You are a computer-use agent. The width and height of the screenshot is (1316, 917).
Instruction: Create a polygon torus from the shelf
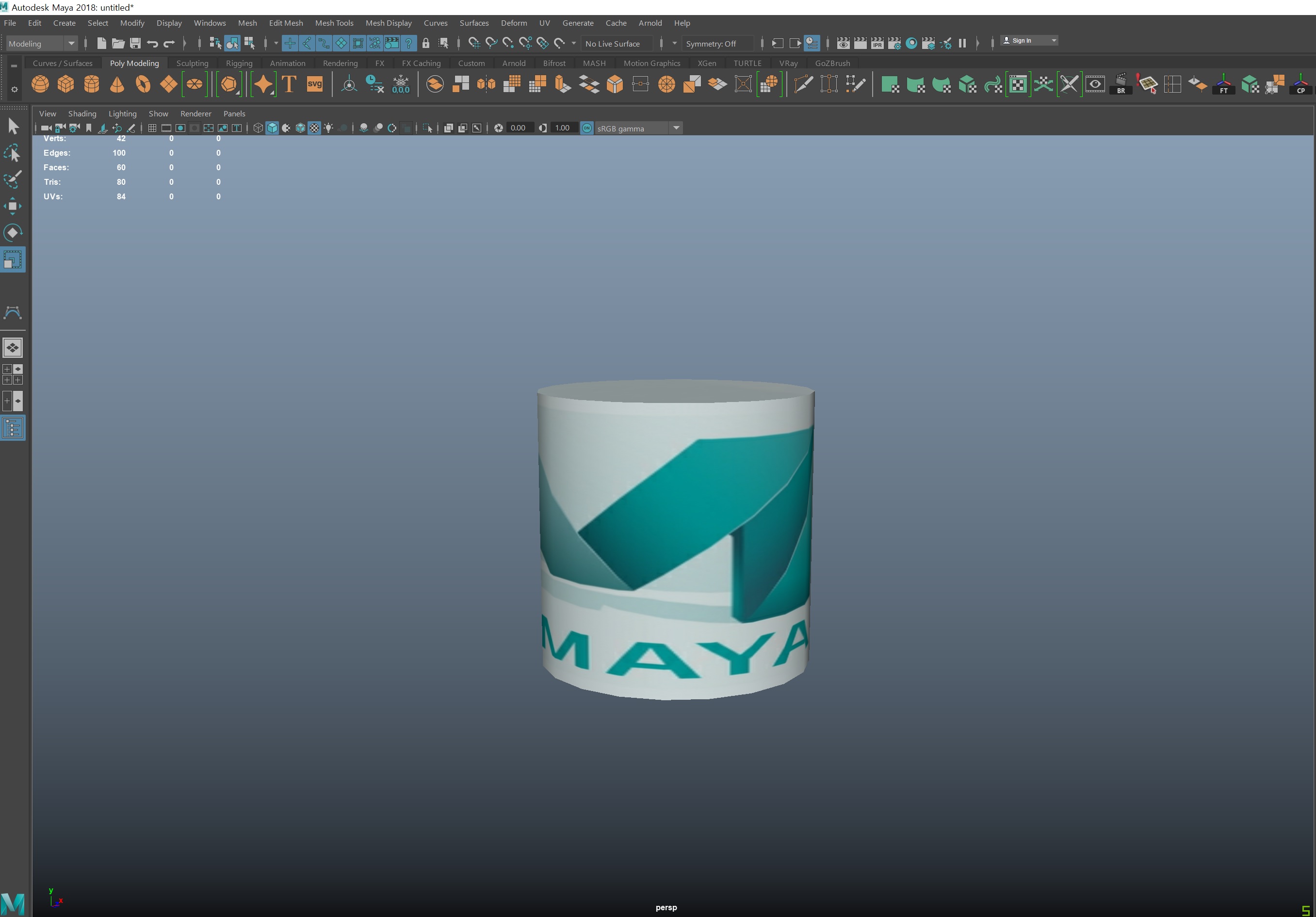pyautogui.click(x=143, y=84)
